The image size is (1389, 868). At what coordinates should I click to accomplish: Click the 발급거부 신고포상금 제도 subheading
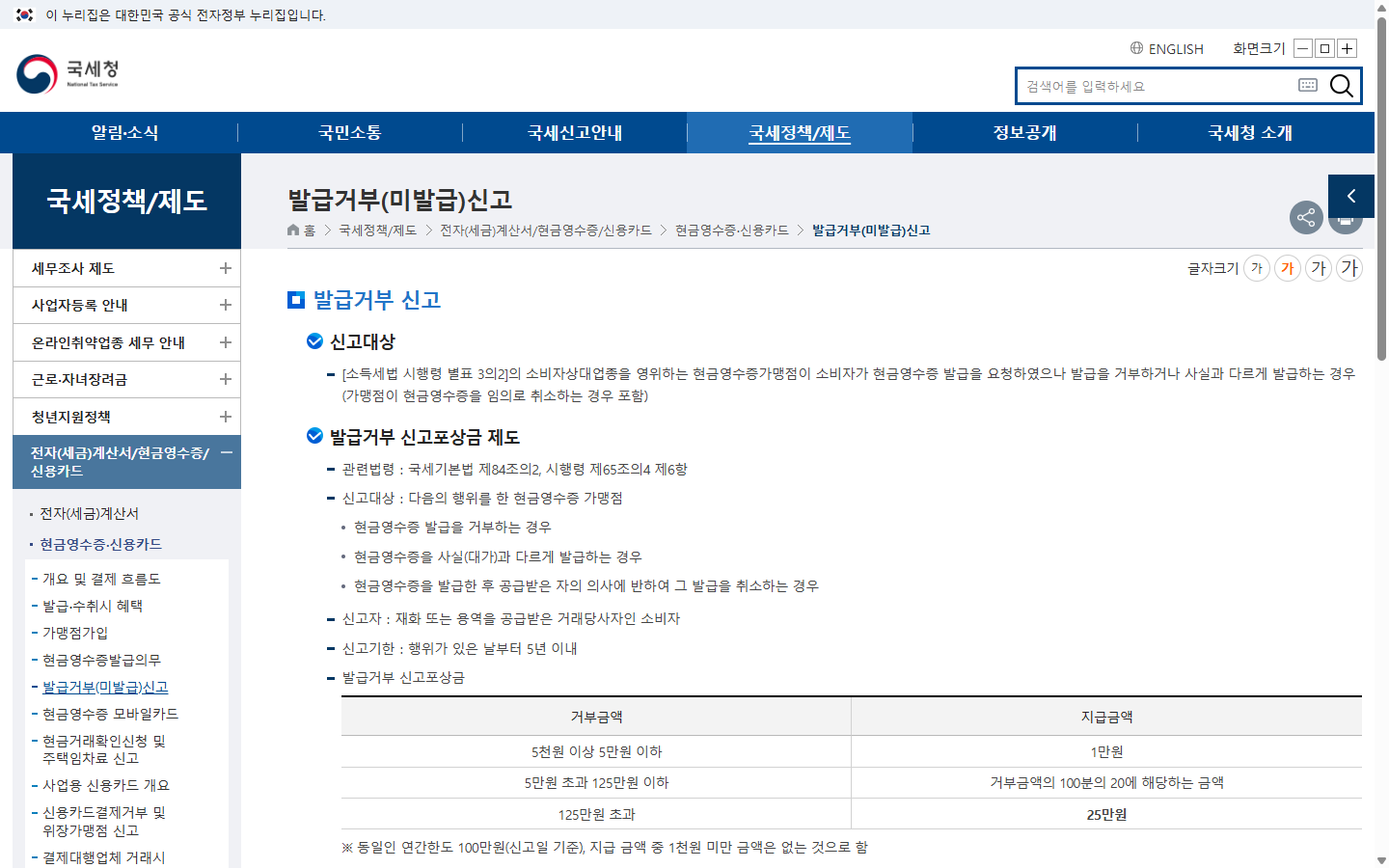[424, 437]
